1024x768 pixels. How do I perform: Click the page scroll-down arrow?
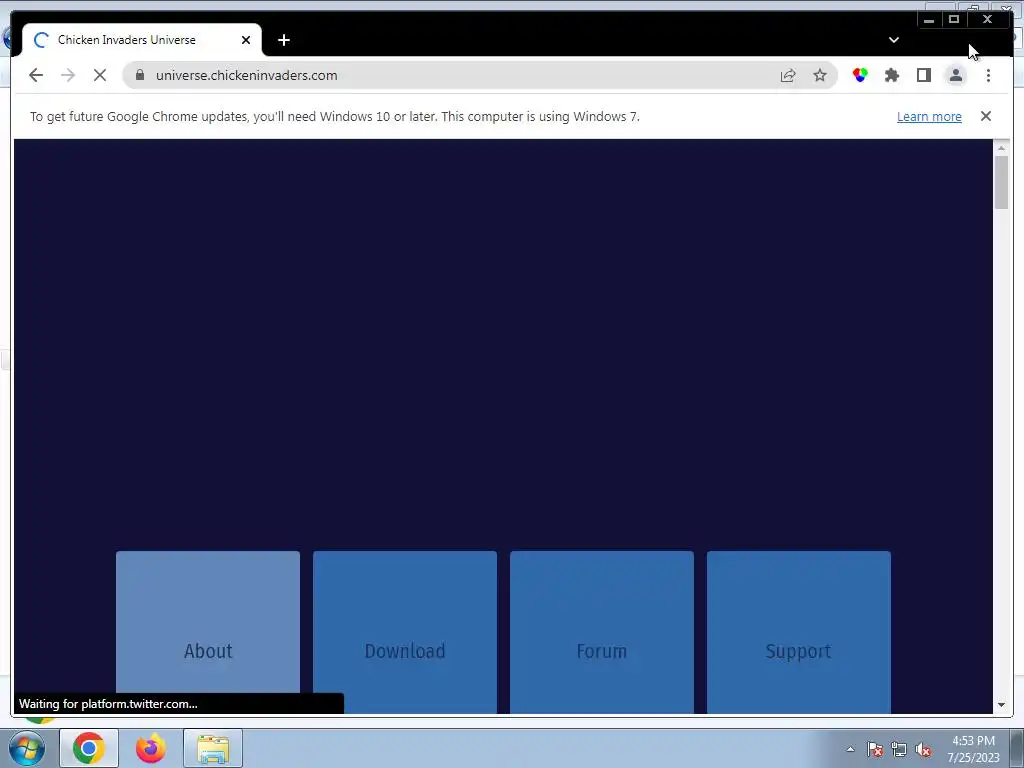1001,705
